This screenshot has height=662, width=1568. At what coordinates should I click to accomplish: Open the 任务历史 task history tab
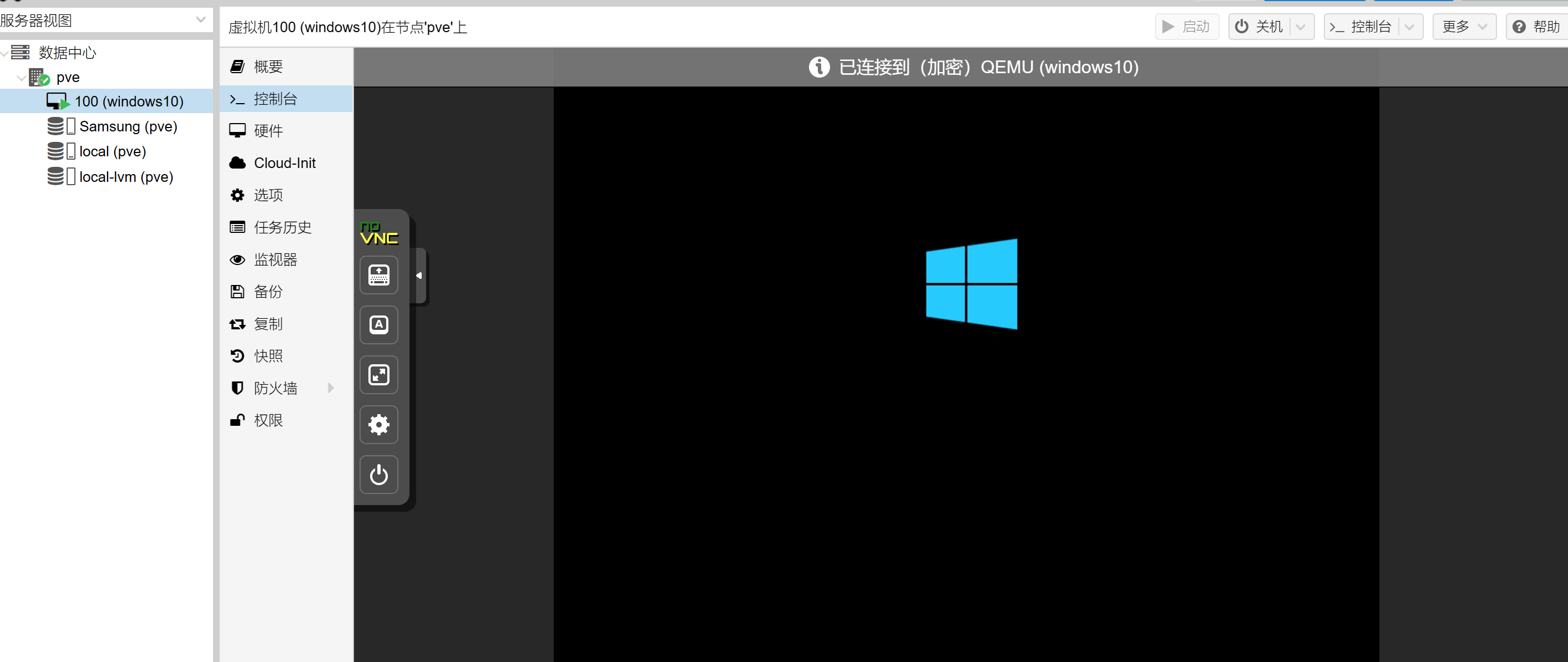tap(286, 227)
